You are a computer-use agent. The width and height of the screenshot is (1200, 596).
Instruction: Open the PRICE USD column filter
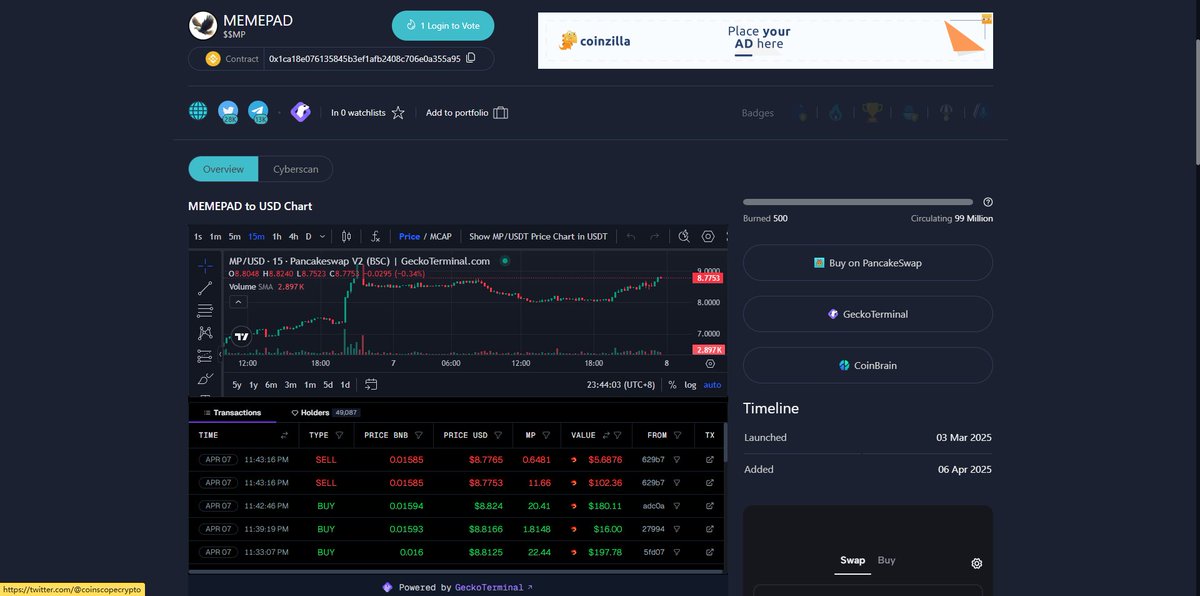click(x=498, y=436)
